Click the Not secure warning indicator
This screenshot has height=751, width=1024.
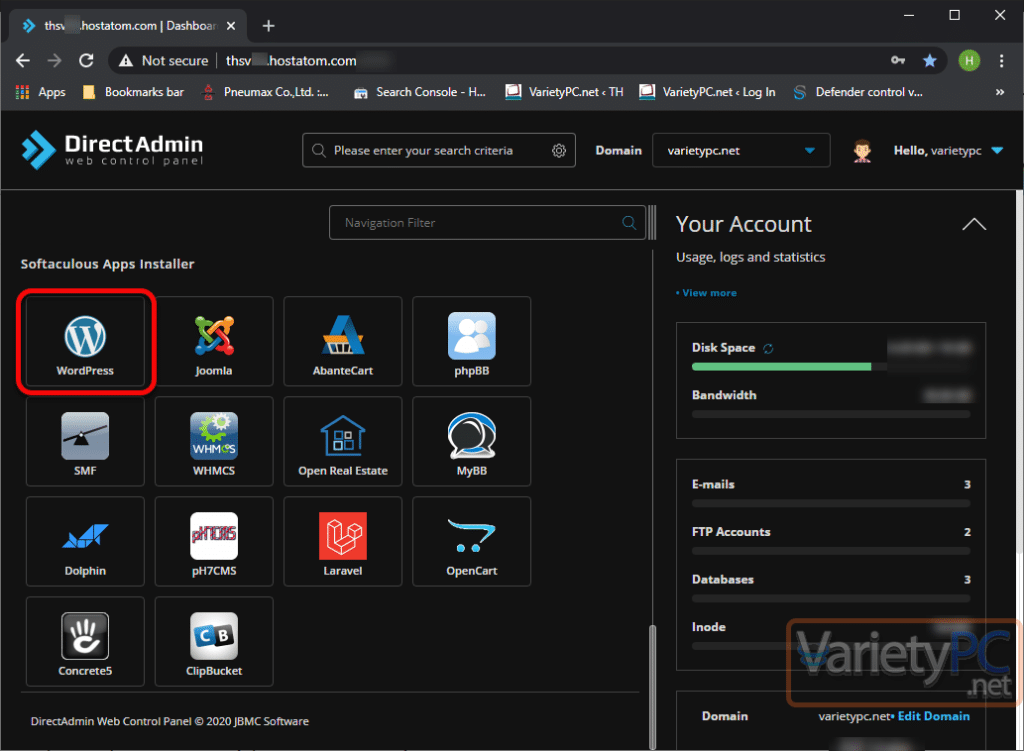point(163,61)
